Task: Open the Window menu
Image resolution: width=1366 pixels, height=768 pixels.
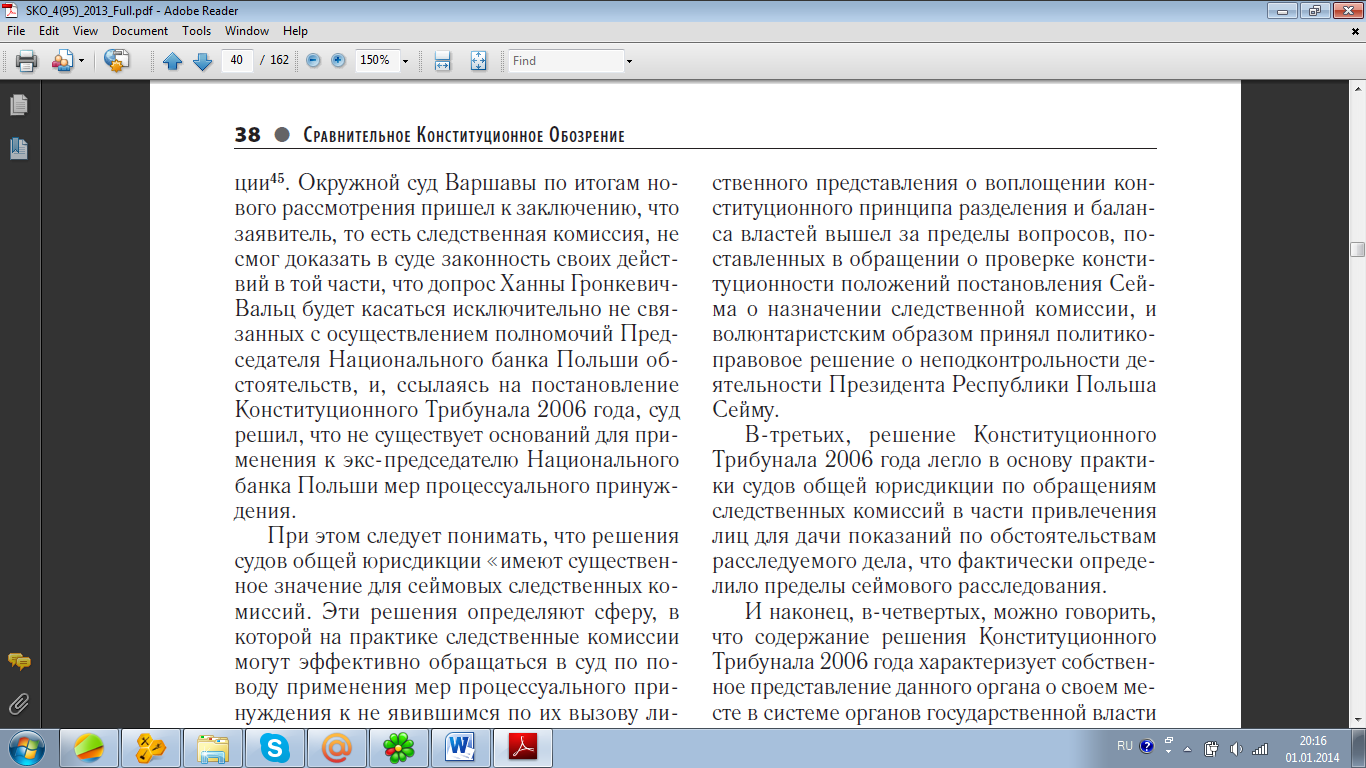Action: pos(246,31)
